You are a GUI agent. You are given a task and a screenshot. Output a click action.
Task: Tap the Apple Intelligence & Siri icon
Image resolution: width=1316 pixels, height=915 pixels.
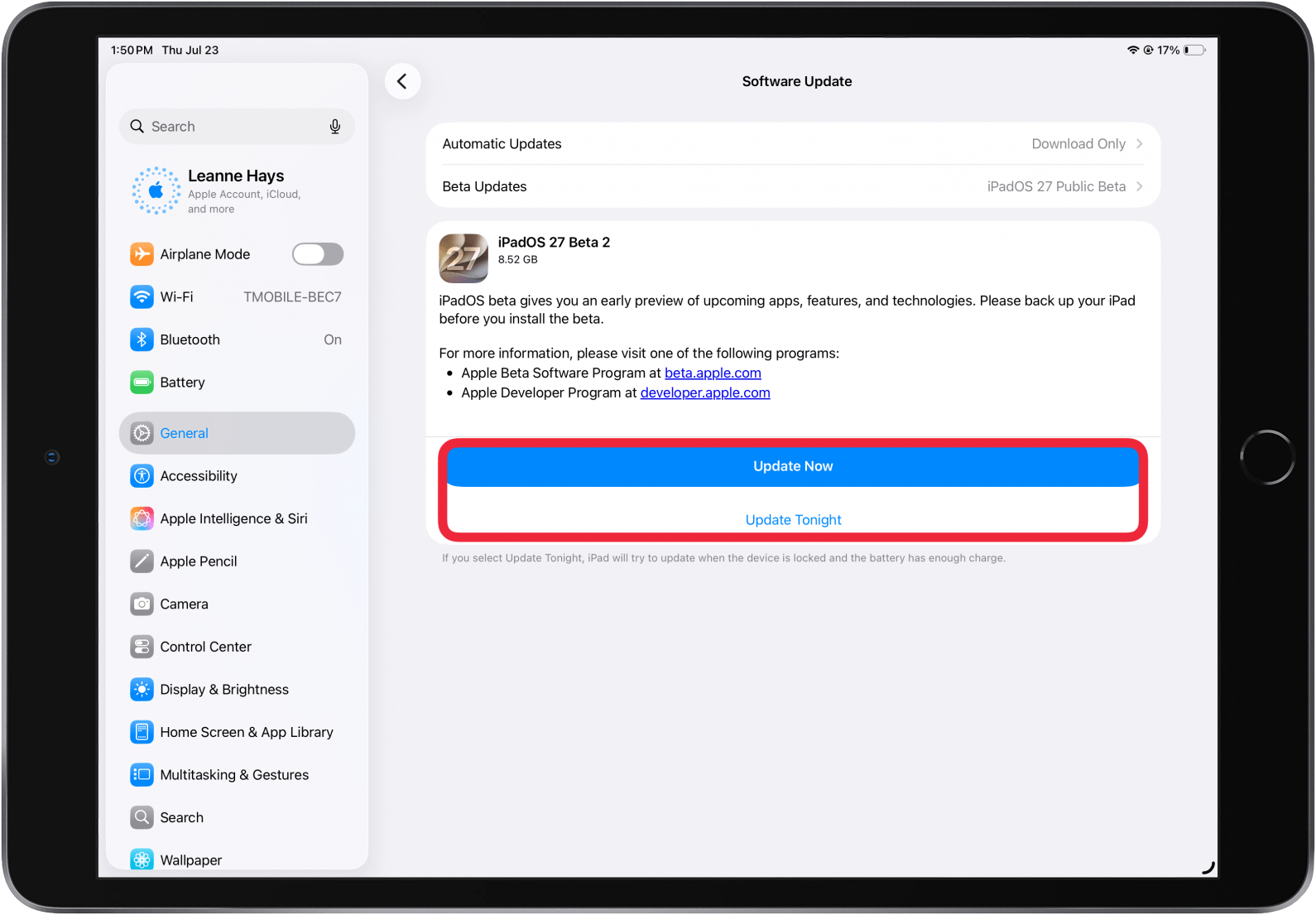click(x=142, y=518)
